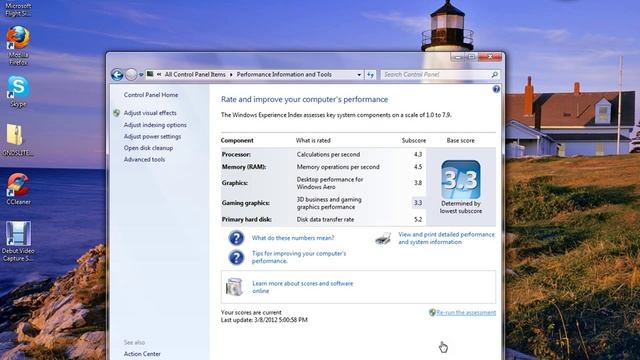640x360 pixels.
Task: Open Microsoft Flight Simulator desktop shortcut
Action: click(x=18, y=9)
